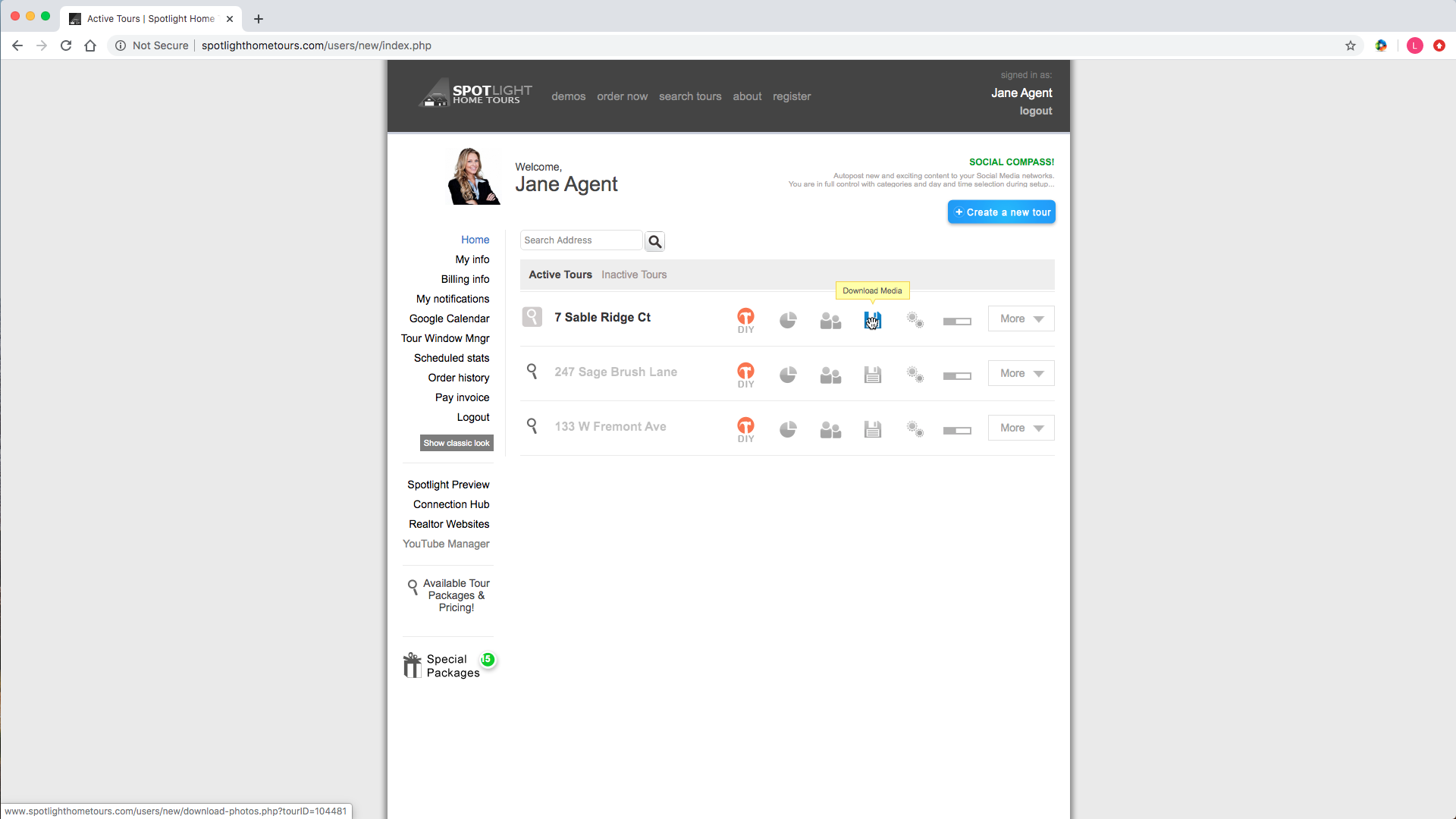Expand More dropdown for 247 Sage Brush Lane
The width and height of the screenshot is (1456, 819).
pyautogui.click(x=1021, y=373)
